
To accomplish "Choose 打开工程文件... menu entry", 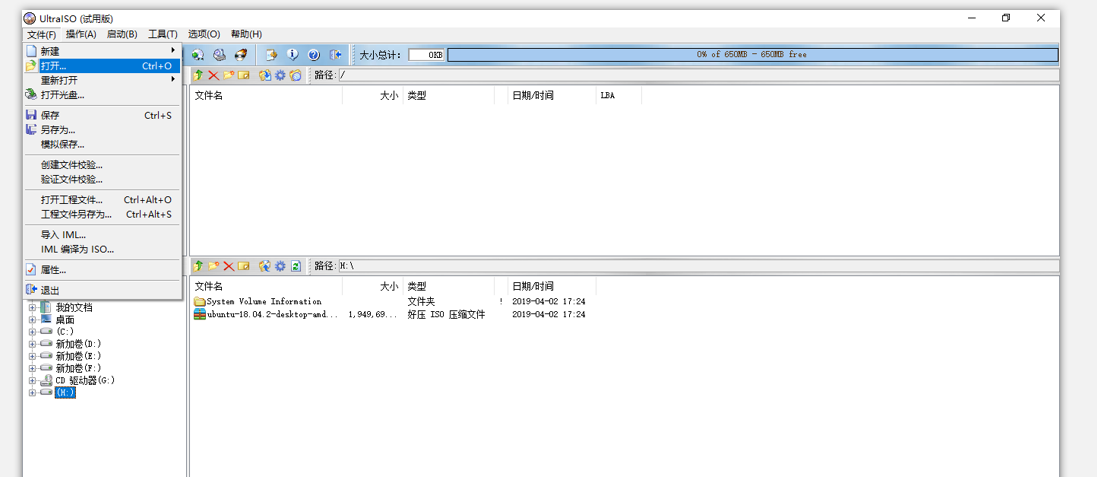I will click(102, 200).
